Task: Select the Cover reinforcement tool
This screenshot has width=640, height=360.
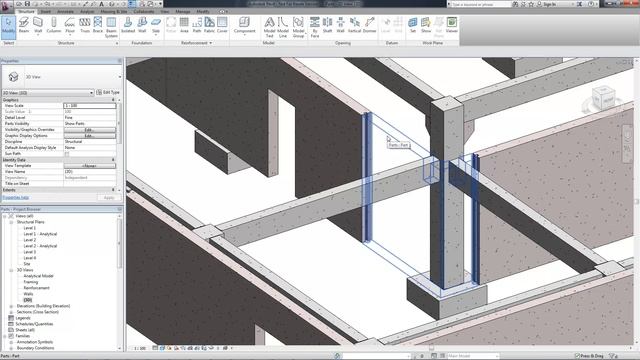Action: pos(222,25)
